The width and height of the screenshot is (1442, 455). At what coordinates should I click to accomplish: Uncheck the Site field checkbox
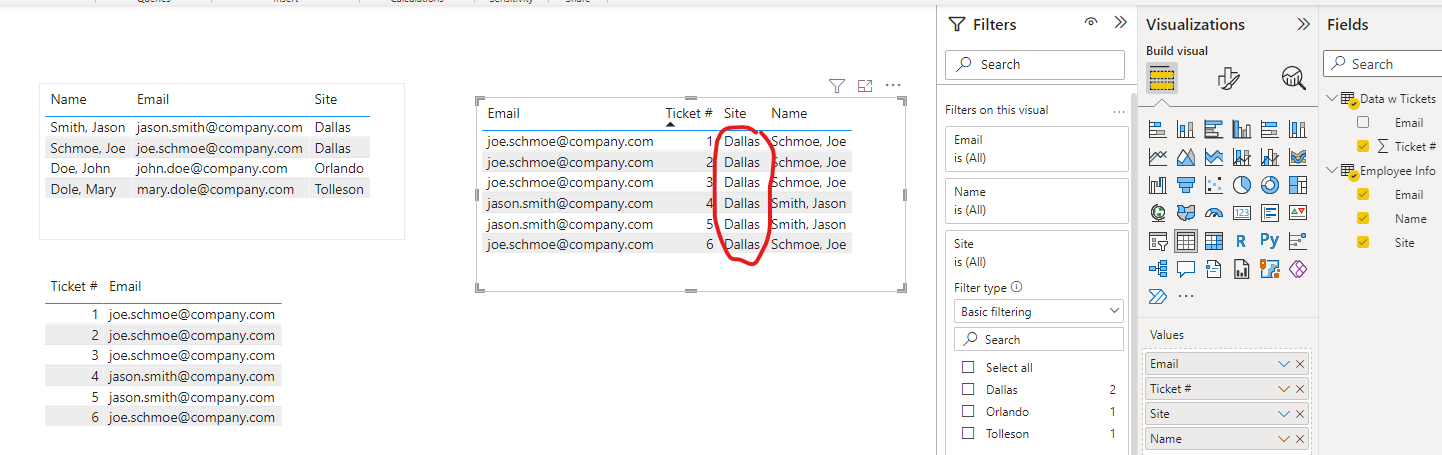1363,242
